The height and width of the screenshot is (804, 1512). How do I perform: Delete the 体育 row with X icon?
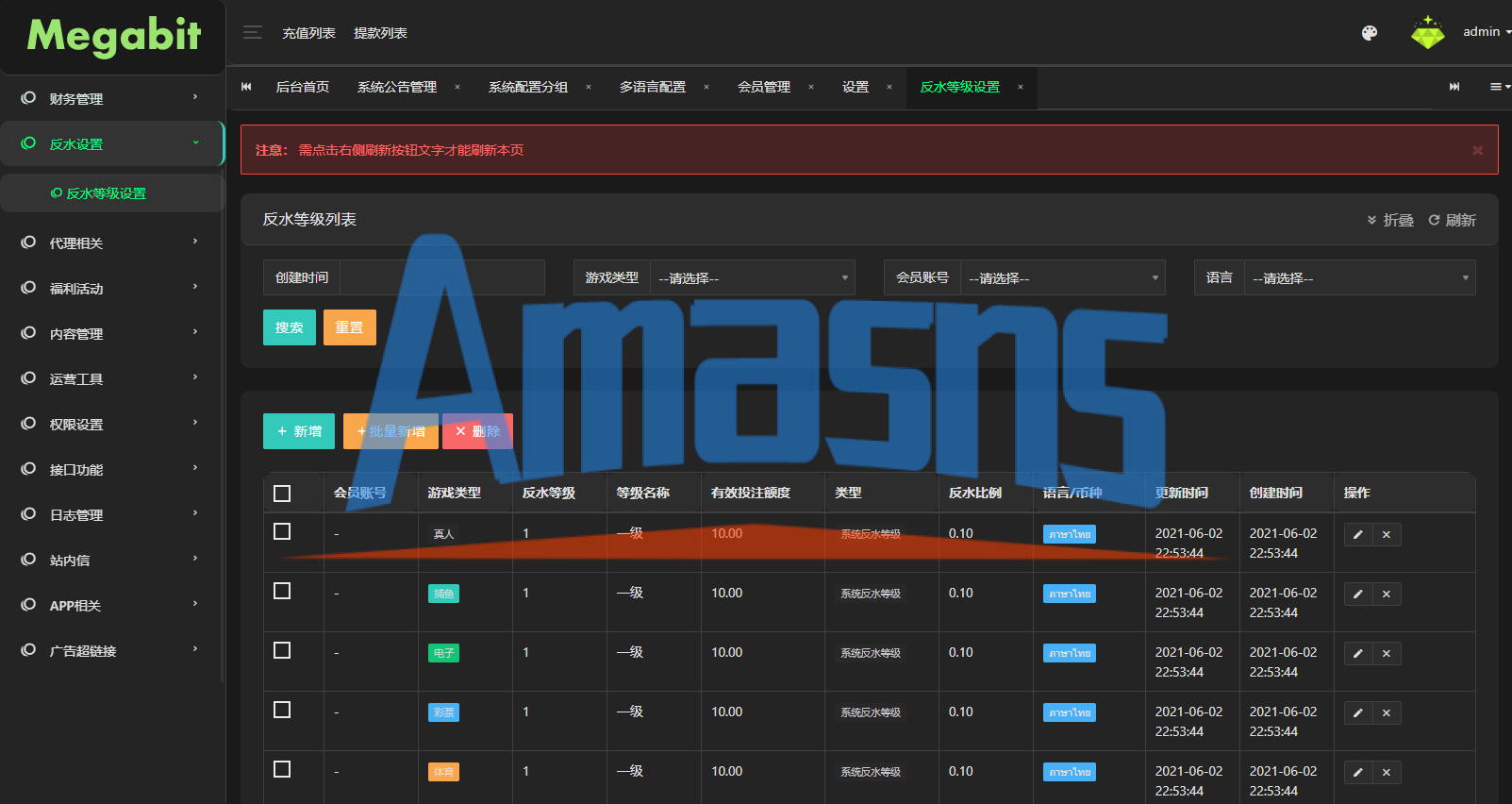click(x=1387, y=773)
